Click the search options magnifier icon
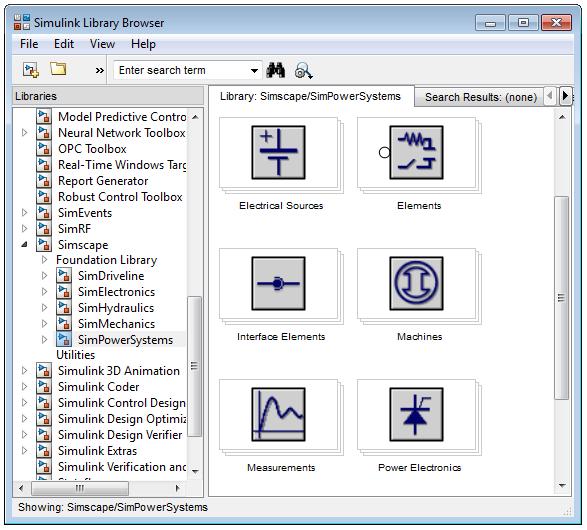587x530 pixels. pyautogui.click(x=303, y=70)
